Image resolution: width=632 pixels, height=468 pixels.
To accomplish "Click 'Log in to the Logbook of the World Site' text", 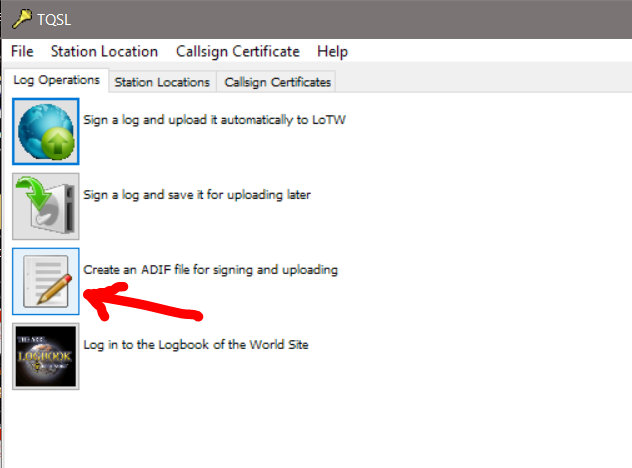I will coord(195,345).
